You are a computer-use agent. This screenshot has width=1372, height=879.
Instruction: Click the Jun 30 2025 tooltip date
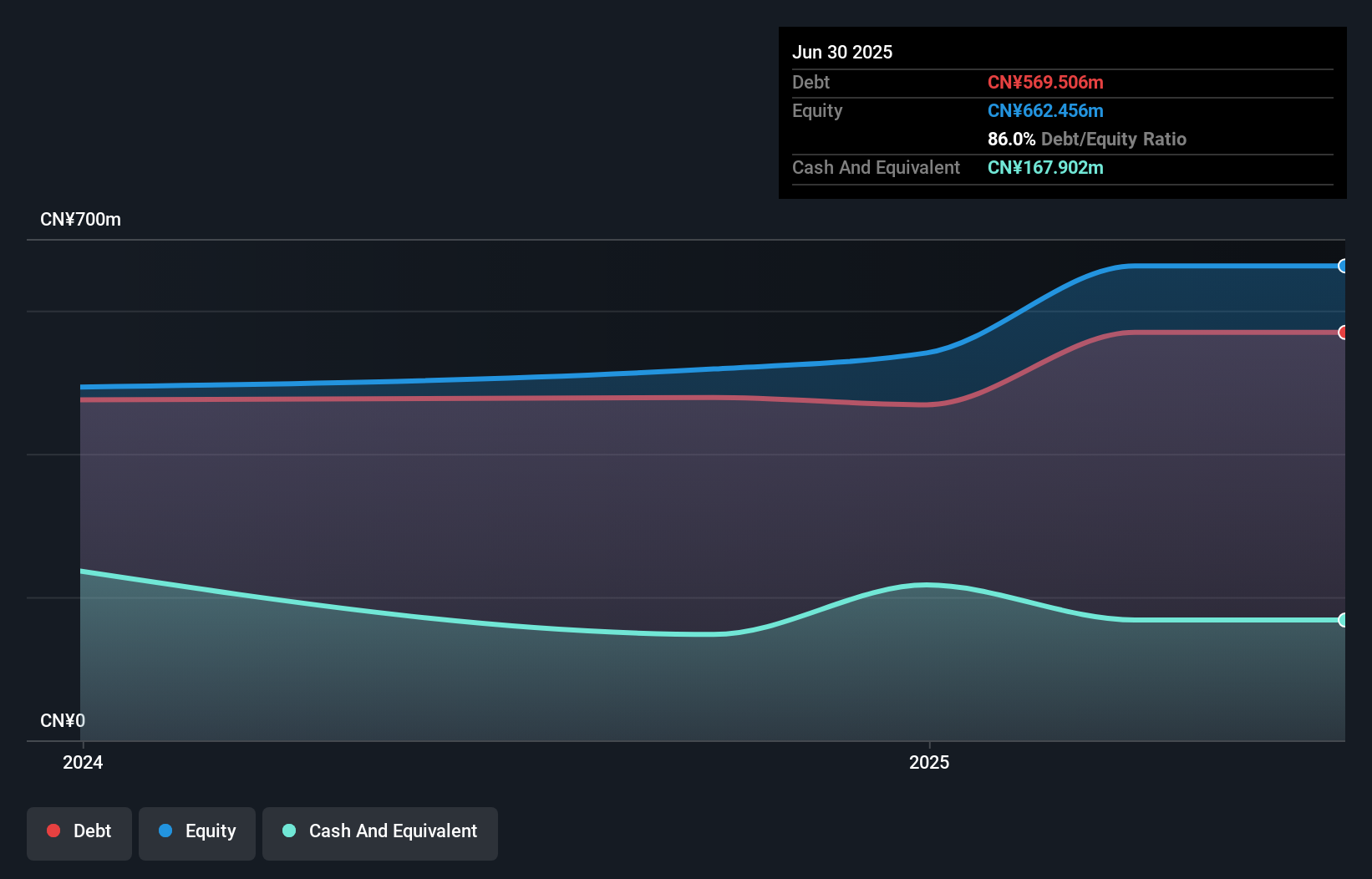[x=842, y=52]
